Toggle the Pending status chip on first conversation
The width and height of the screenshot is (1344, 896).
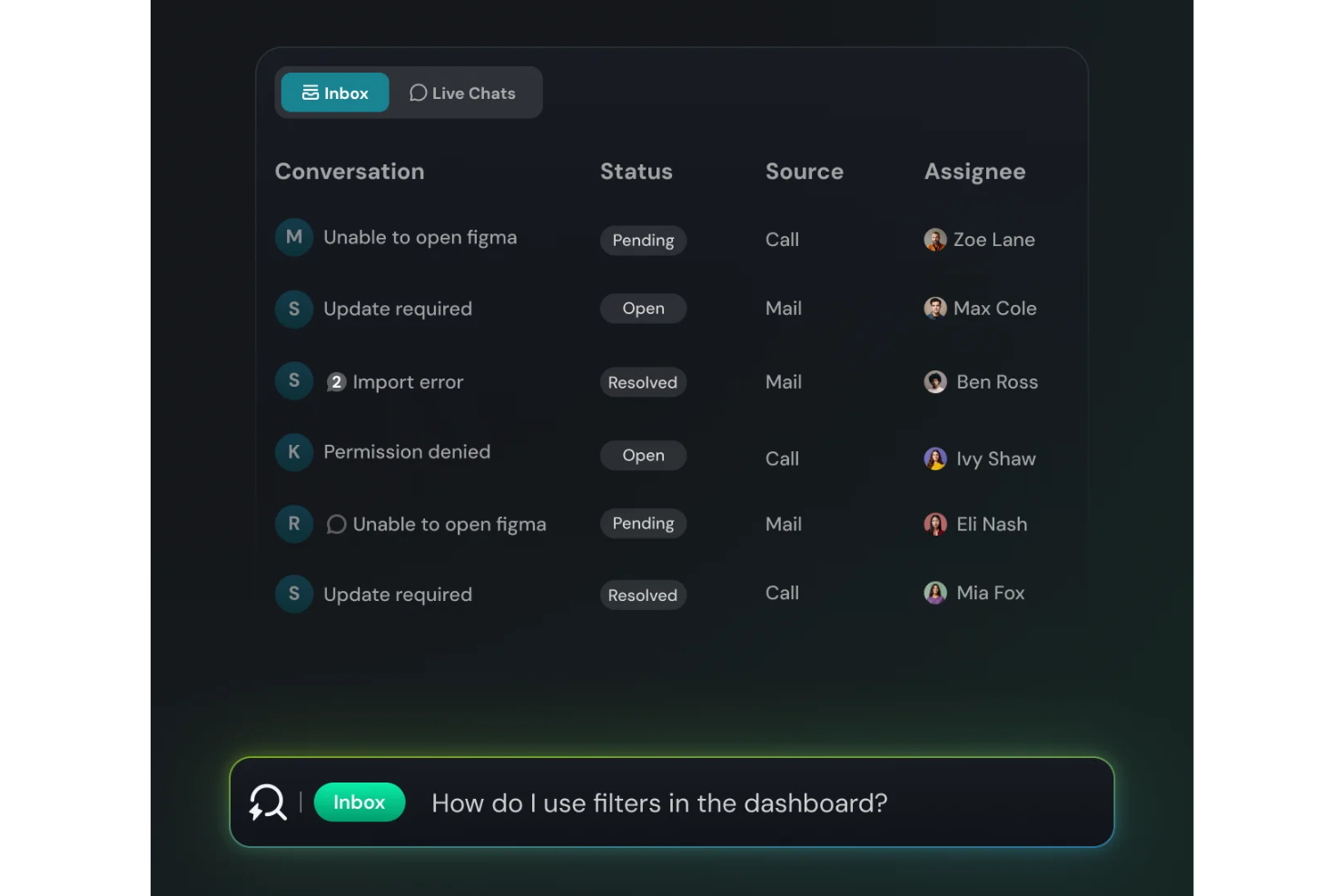pyautogui.click(x=643, y=241)
